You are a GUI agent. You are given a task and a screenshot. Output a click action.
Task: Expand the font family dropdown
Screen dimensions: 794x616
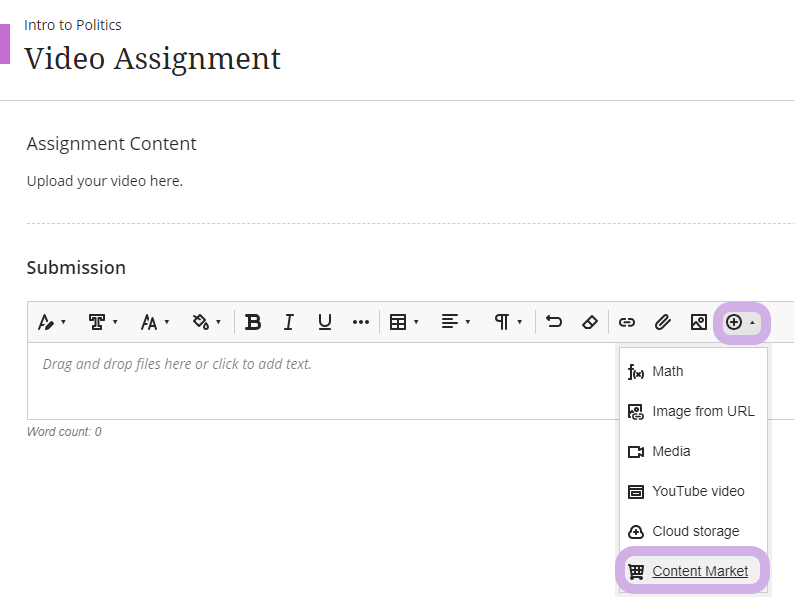click(103, 322)
